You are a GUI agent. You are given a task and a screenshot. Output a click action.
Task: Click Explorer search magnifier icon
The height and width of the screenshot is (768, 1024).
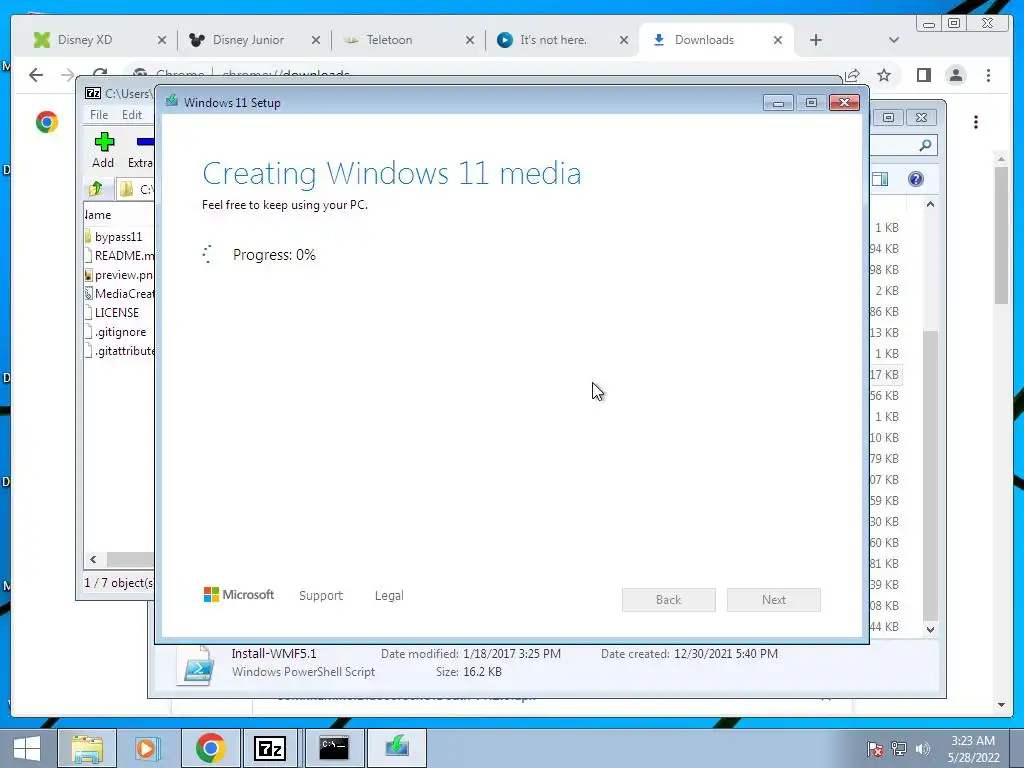click(925, 145)
